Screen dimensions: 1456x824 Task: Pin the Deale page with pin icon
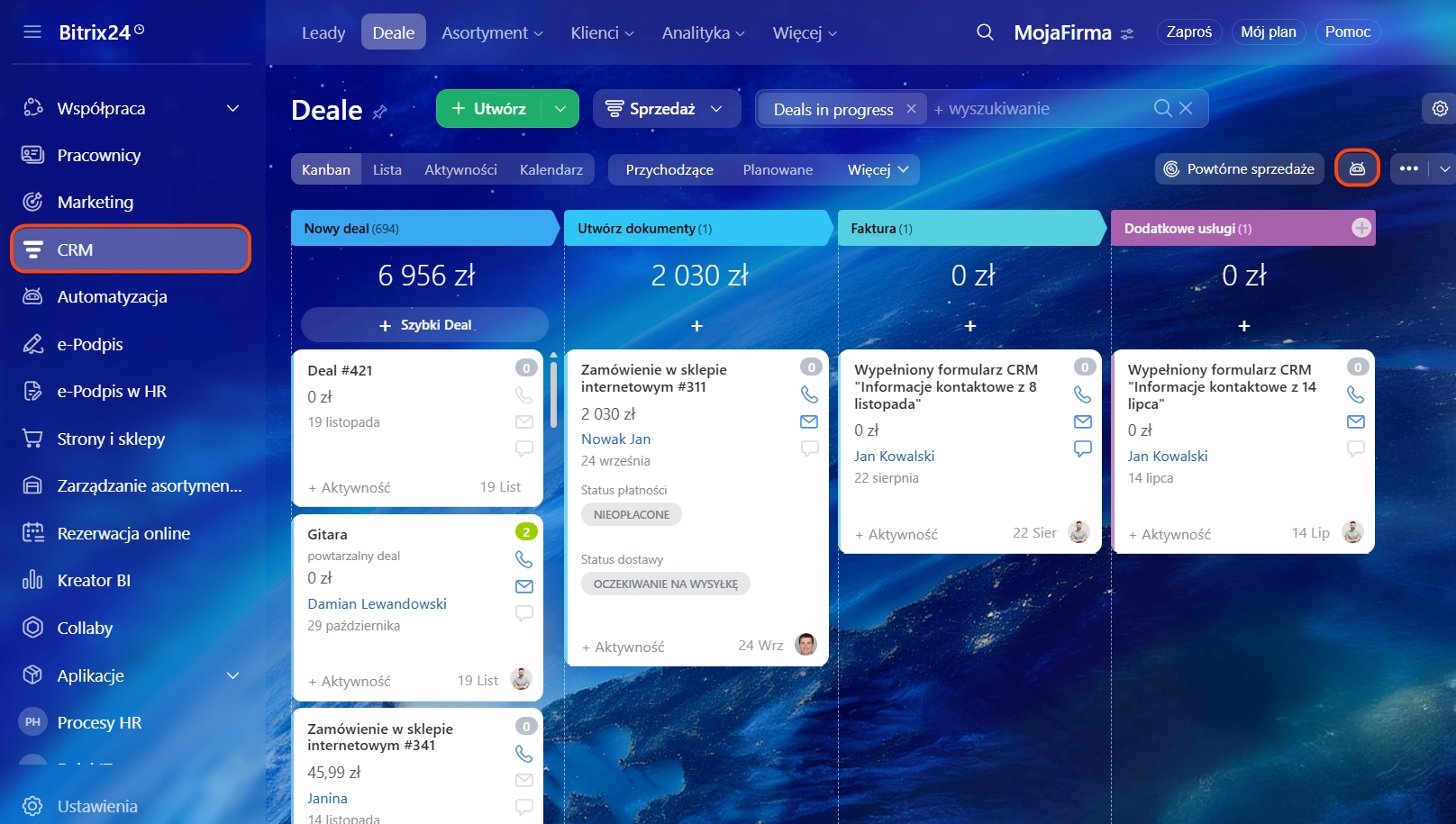coord(380,112)
